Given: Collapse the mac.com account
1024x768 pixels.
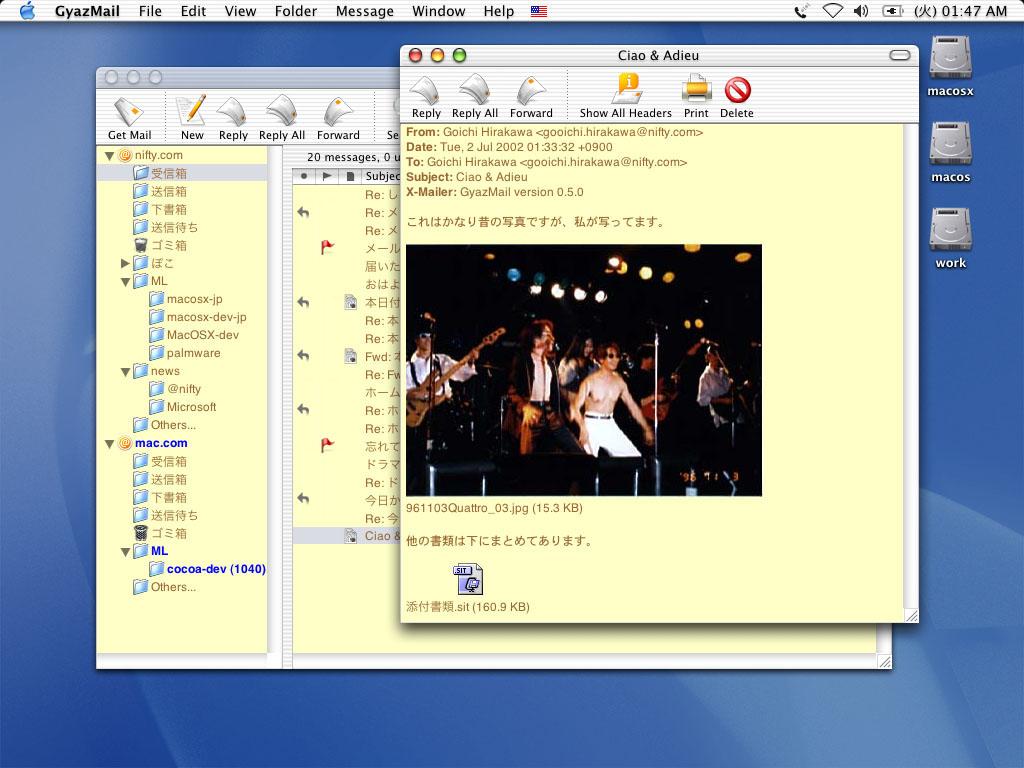Looking at the screenshot, I should tap(109, 443).
